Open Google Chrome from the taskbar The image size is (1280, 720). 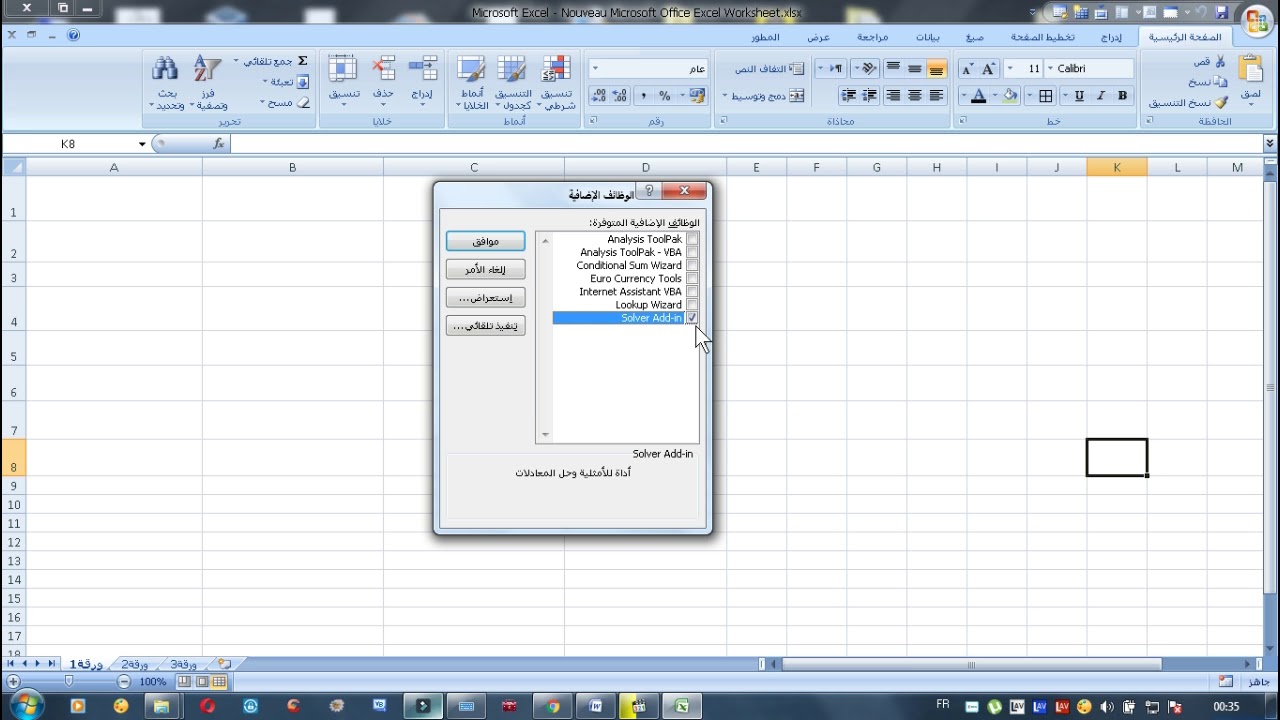click(x=552, y=706)
